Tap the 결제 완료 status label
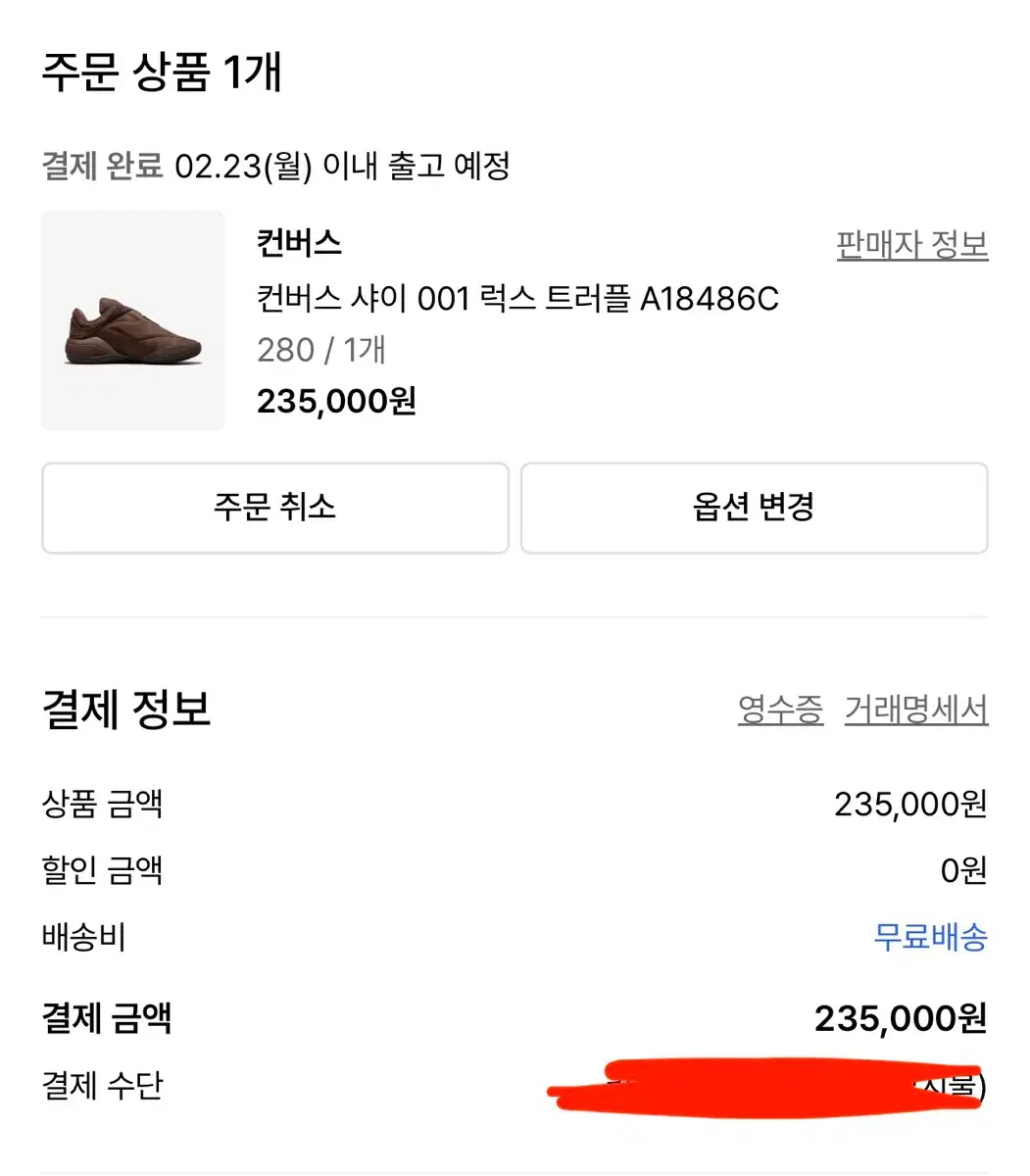Screen dimensions: 1030x1176 tap(102, 166)
